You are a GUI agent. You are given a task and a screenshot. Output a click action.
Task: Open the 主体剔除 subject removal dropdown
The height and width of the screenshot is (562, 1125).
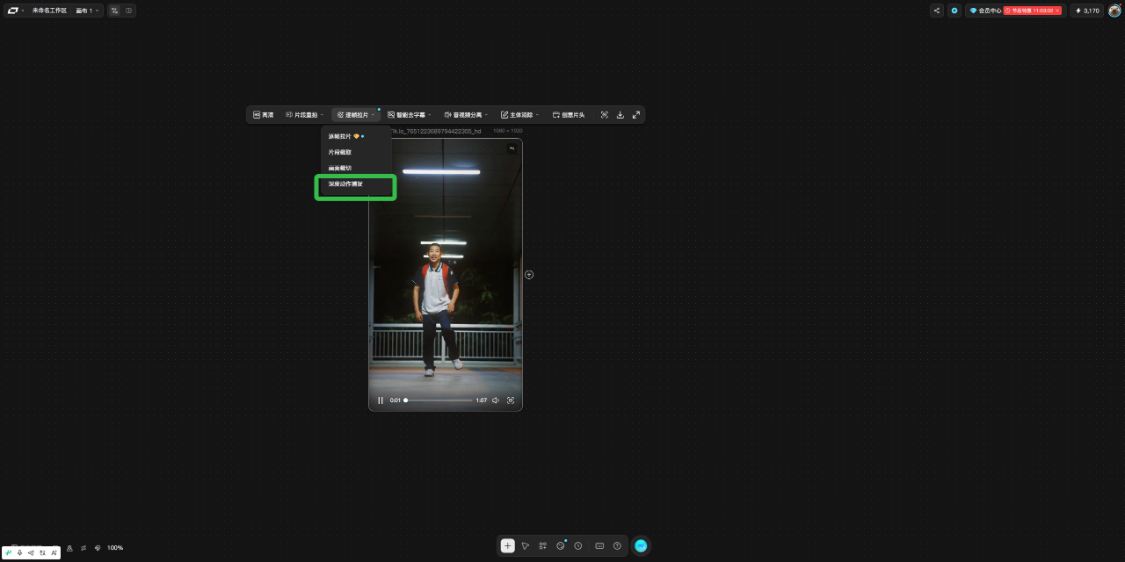click(x=520, y=115)
